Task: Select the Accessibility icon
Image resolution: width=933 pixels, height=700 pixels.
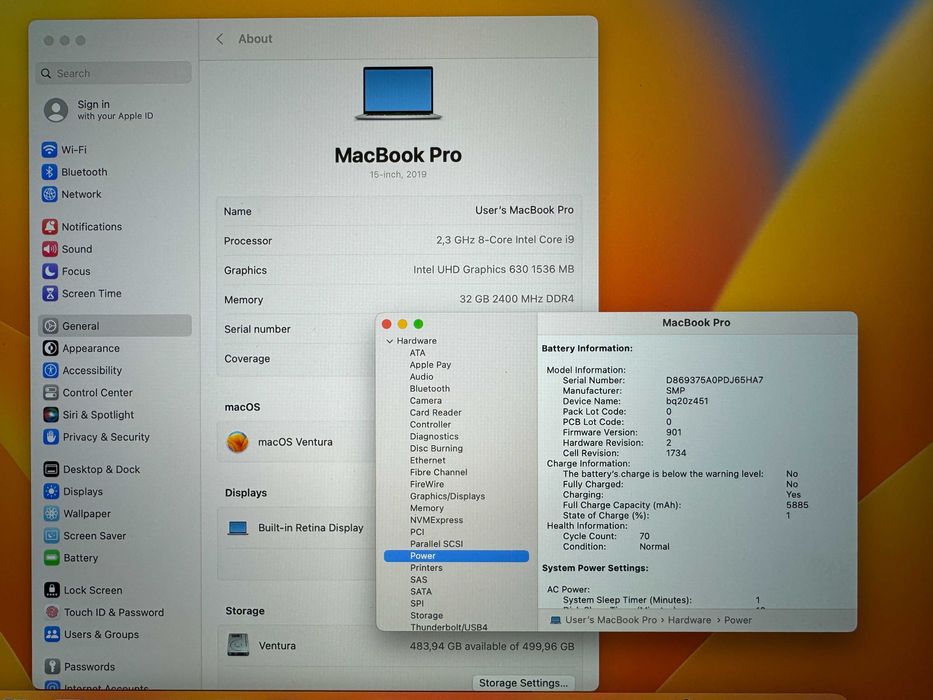Action: (51, 370)
